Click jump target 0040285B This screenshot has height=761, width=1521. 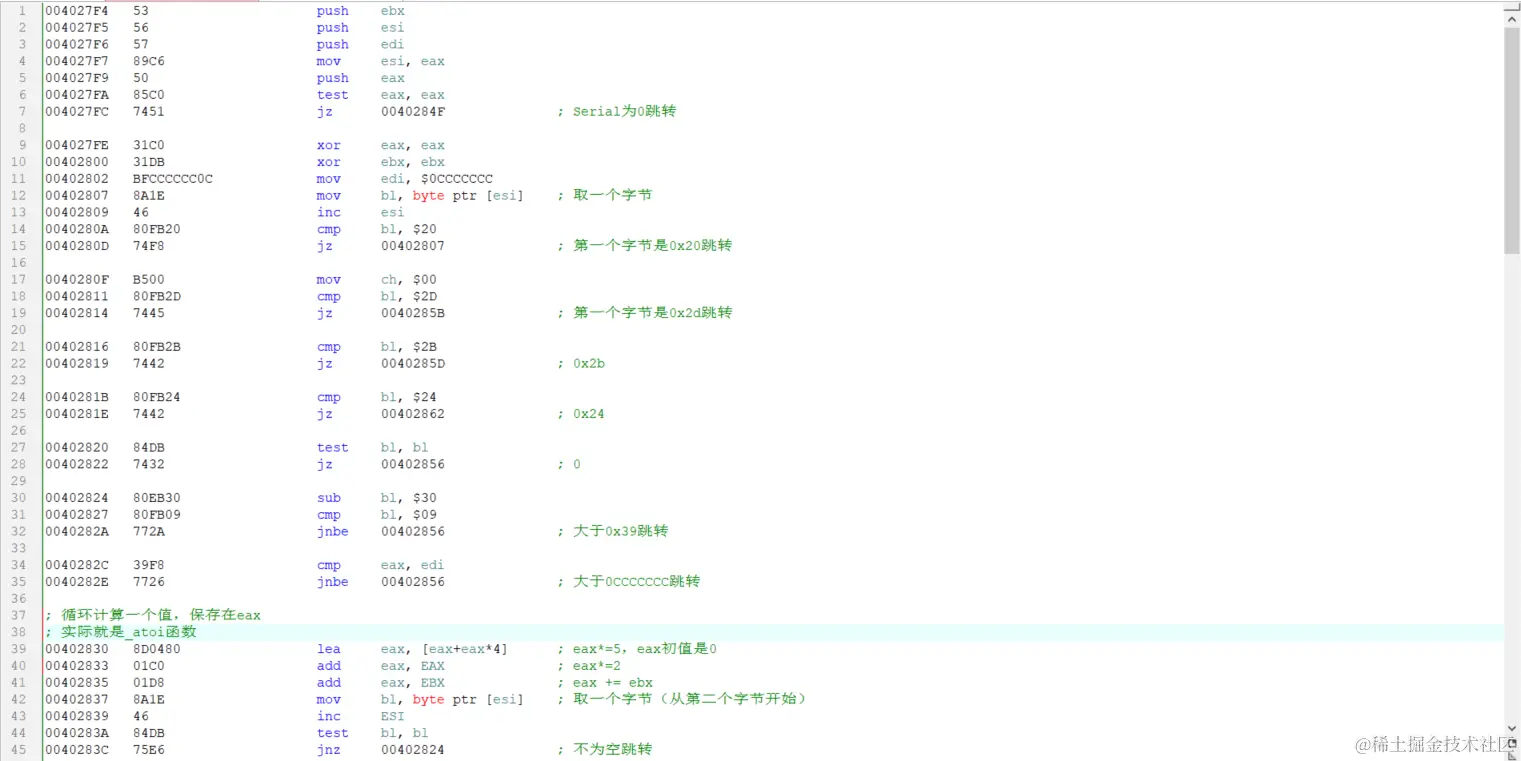(x=413, y=313)
